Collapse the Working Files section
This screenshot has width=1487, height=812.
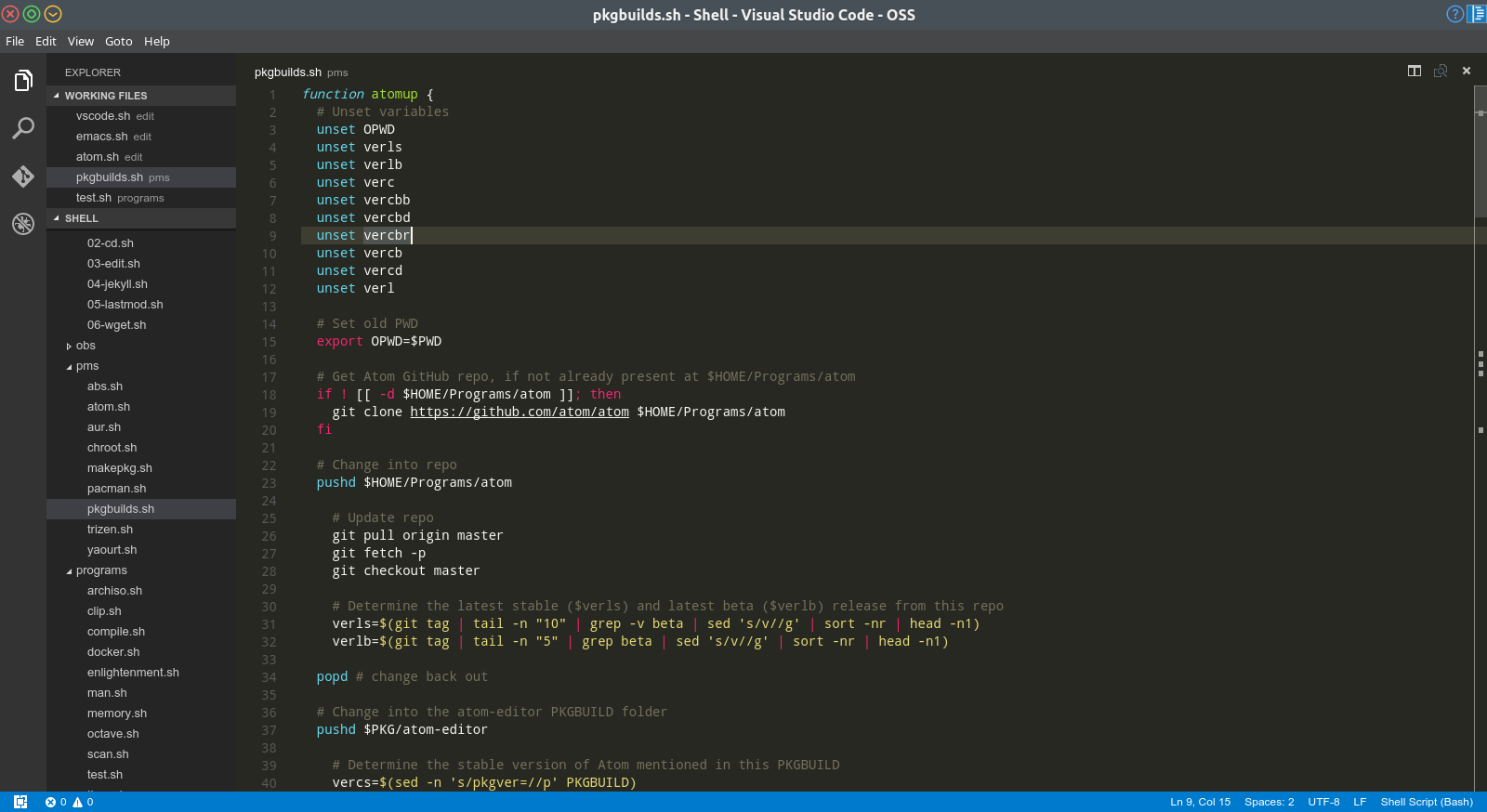coord(141,96)
